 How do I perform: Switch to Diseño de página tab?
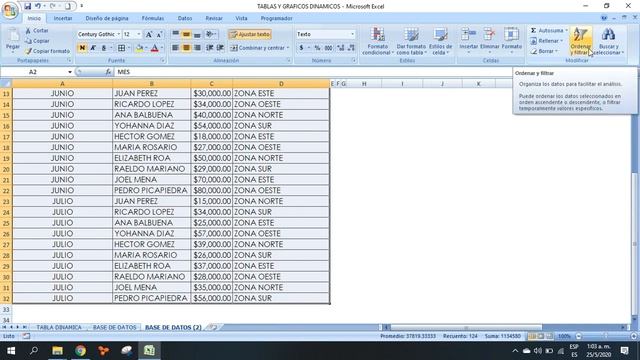(x=107, y=18)
